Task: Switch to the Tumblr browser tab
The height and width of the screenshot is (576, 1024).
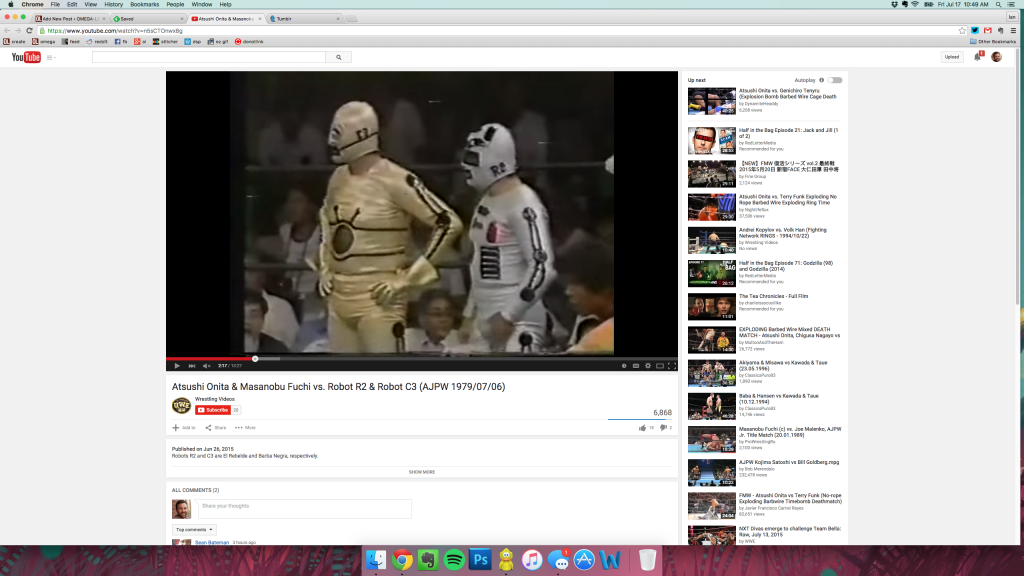Action: 304,19
